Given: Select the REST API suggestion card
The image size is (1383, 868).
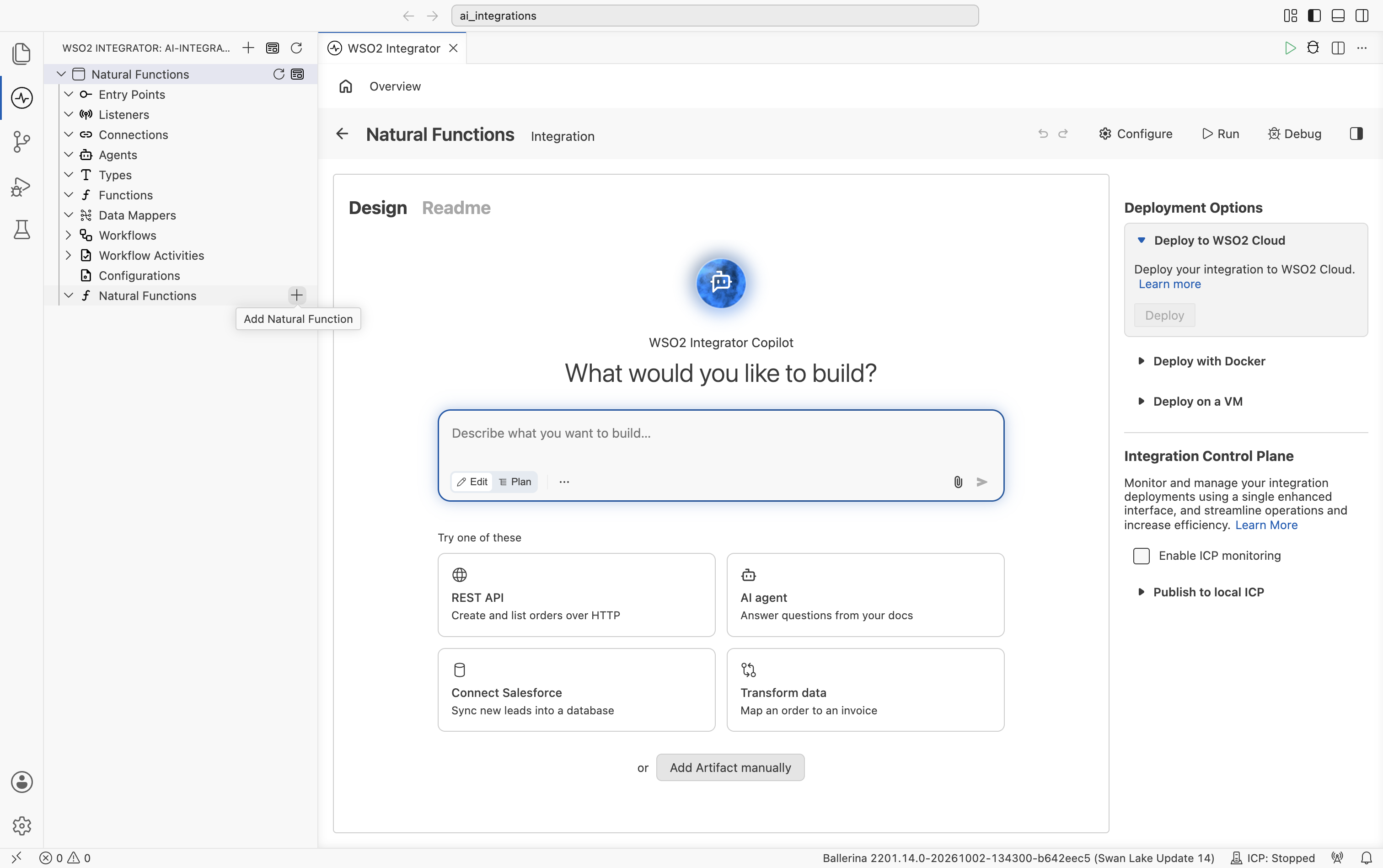Looking at the screenshot, I should [576, 595].
